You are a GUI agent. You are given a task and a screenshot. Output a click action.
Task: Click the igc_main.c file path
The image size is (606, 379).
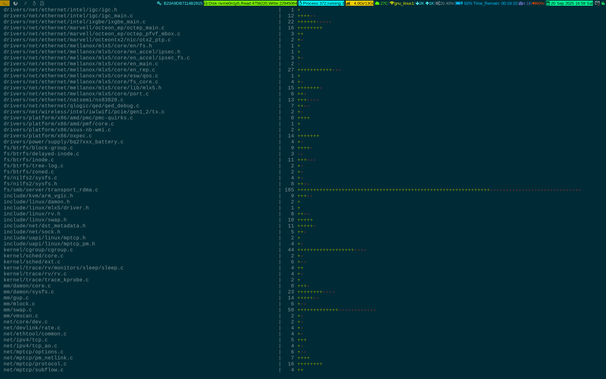pyautogui.click(x=68, y=16)
